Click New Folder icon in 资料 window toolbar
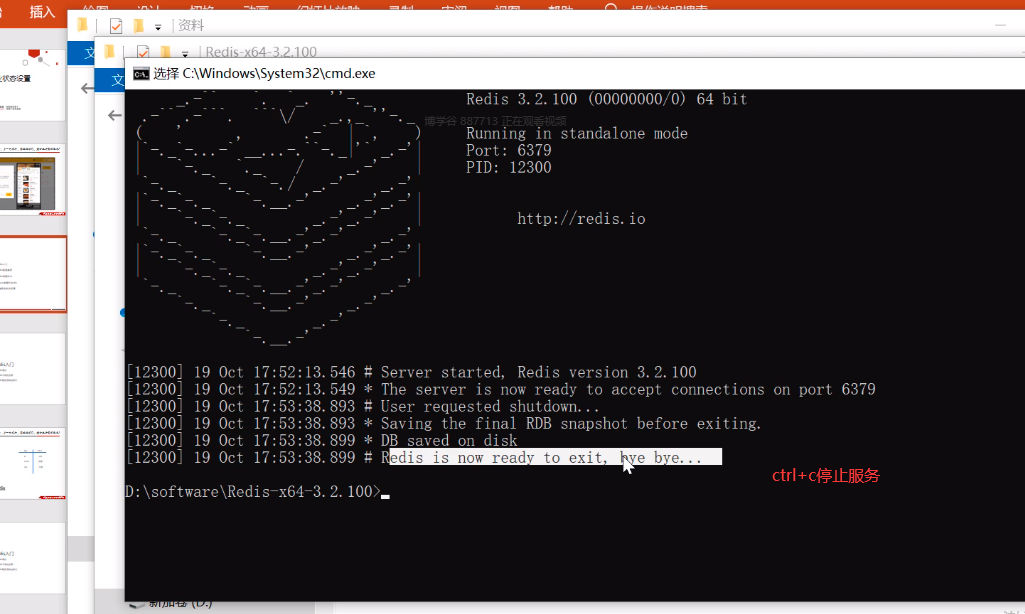Image resolution: width=1025 pixels, height=614 pixels. [138, 26]
